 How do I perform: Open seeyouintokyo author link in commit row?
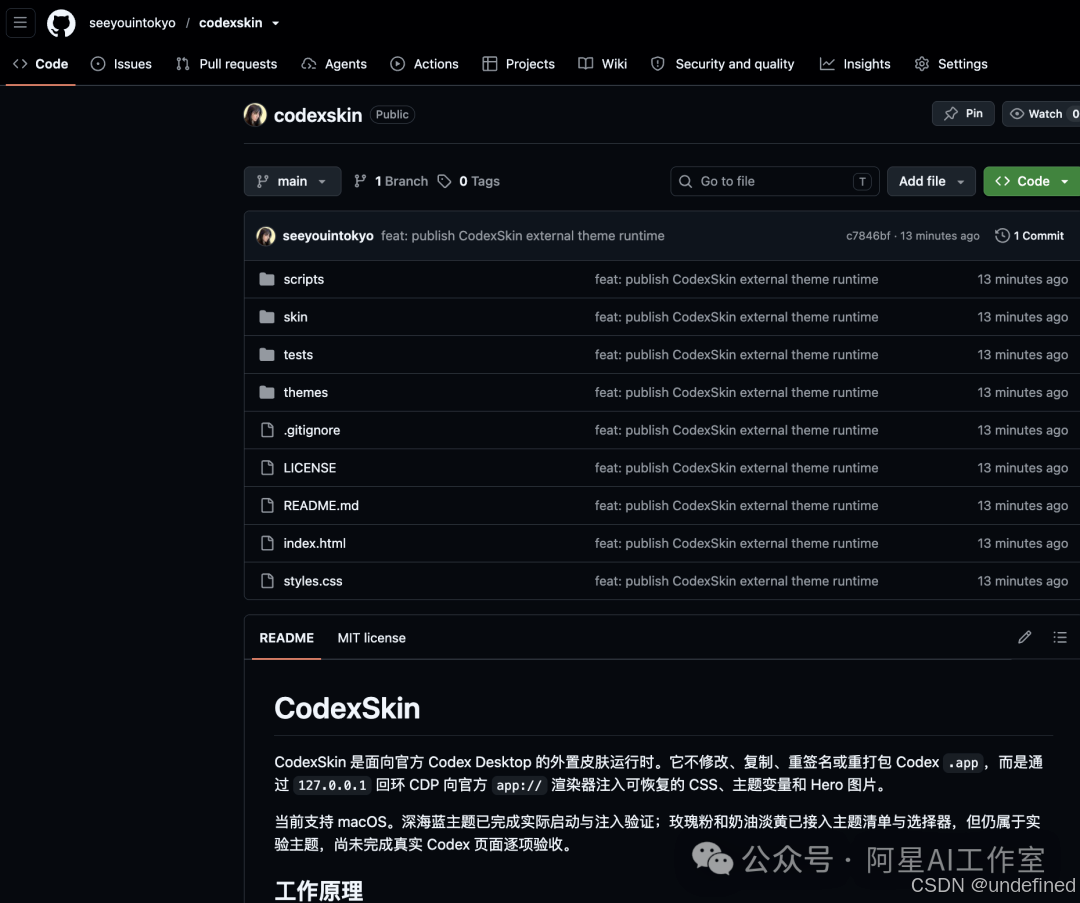pos(328,236)
